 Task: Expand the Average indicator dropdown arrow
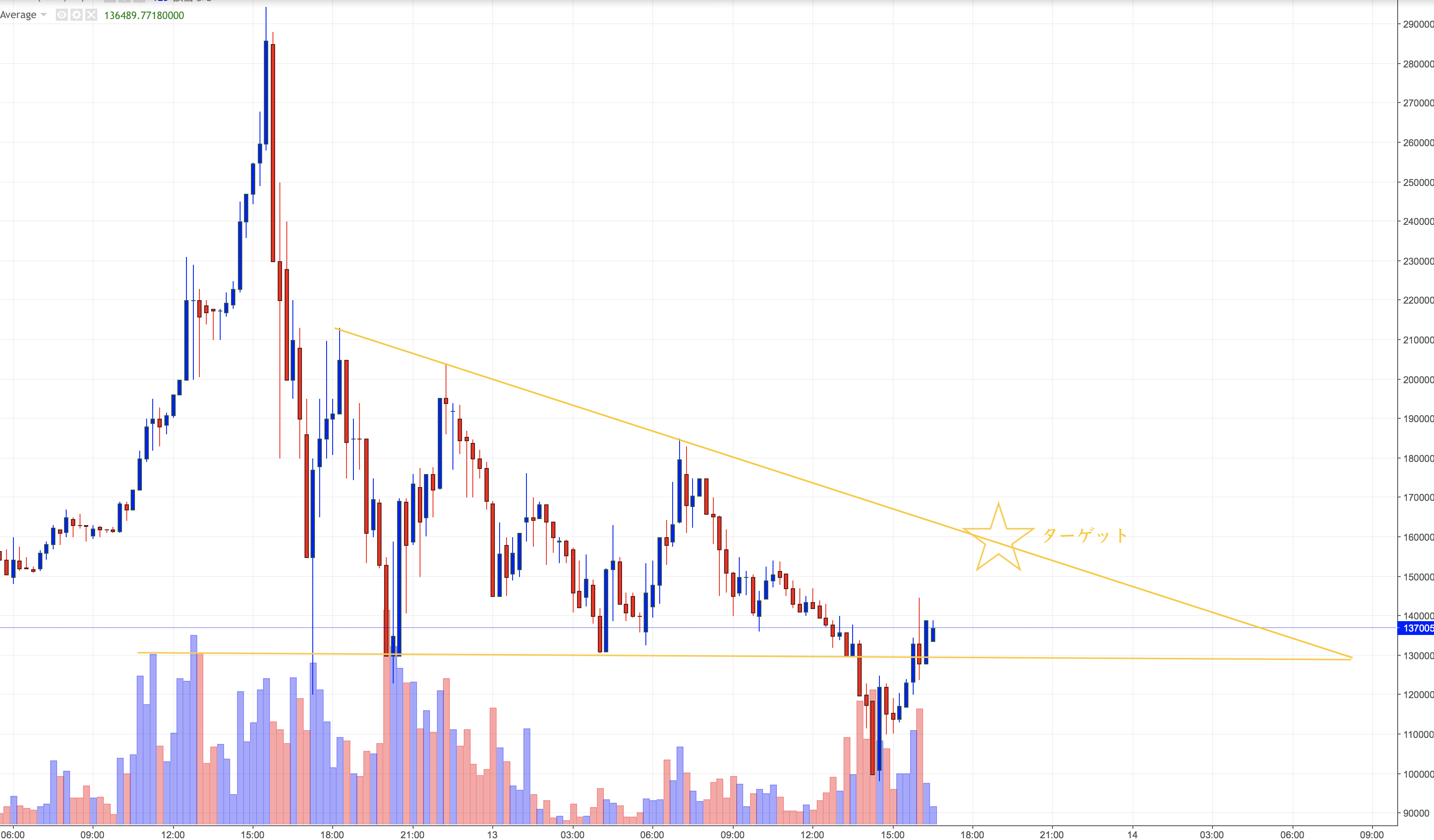point(44,15)
